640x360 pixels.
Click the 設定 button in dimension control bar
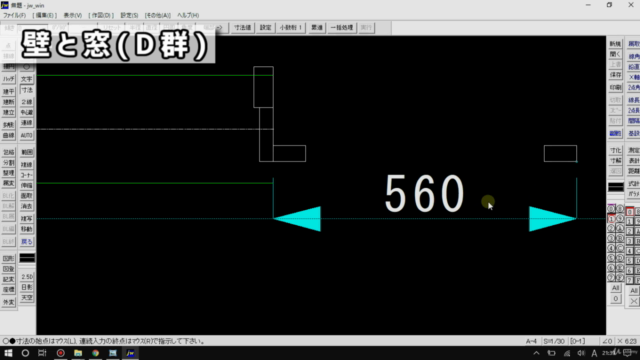[x=266, y=28]
